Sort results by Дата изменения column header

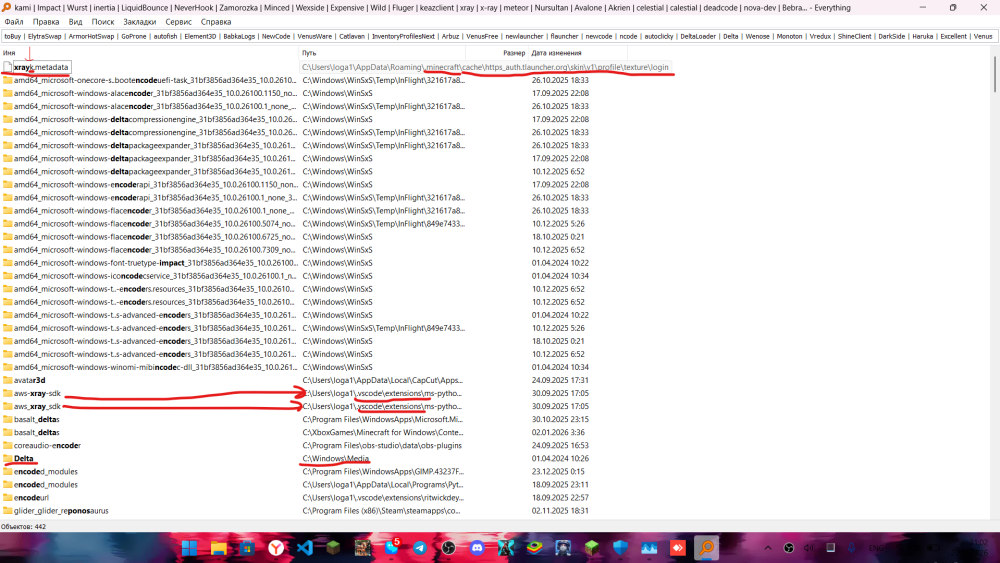pos(577,53)
